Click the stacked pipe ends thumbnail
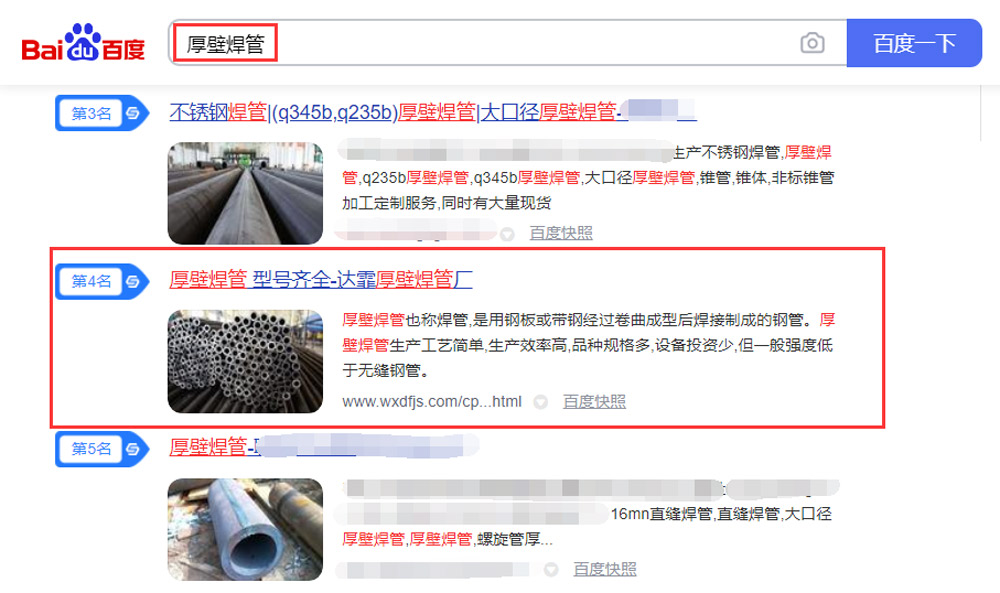 (246, 362)
